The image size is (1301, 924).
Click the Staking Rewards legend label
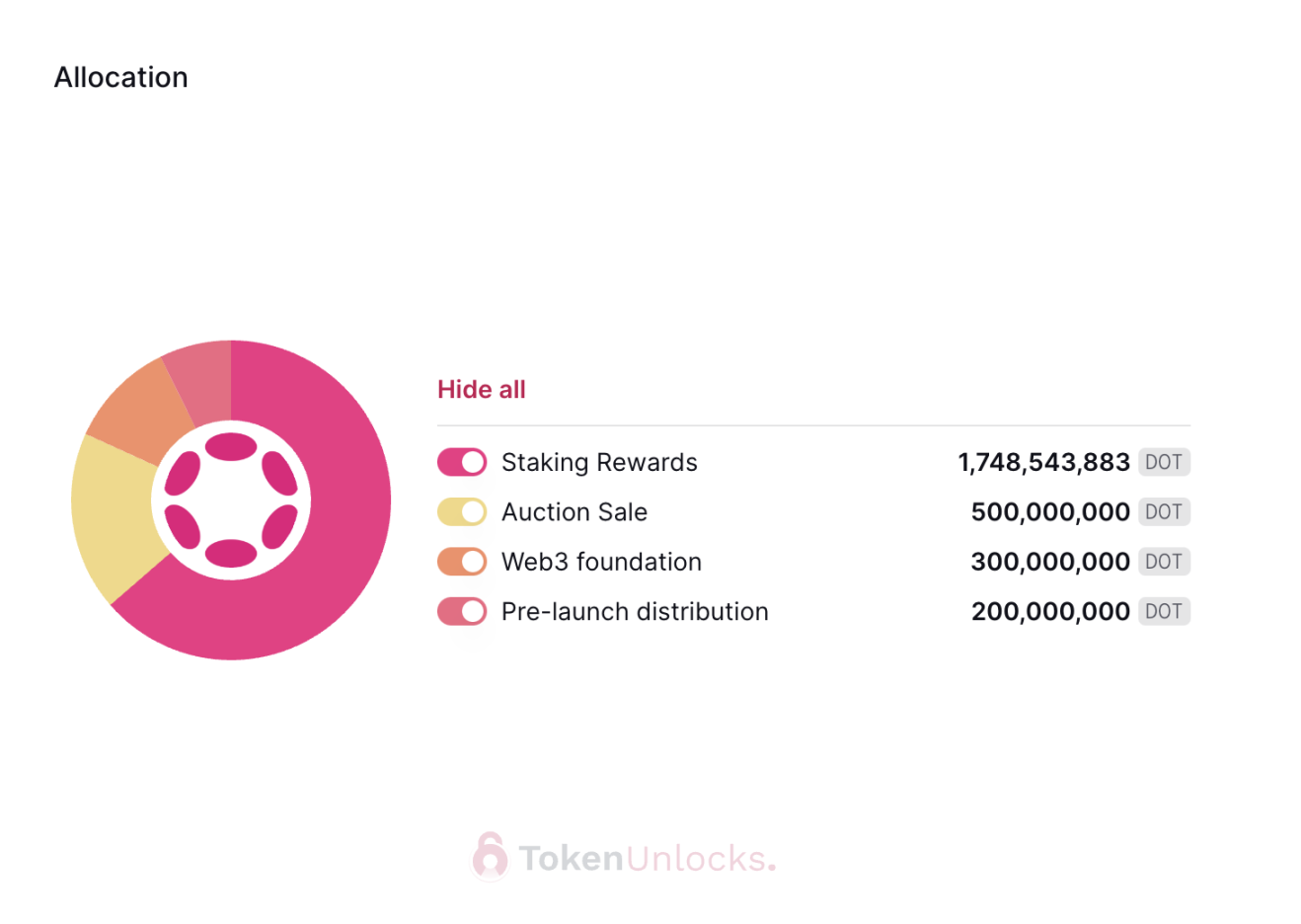(x=599, y=462)
